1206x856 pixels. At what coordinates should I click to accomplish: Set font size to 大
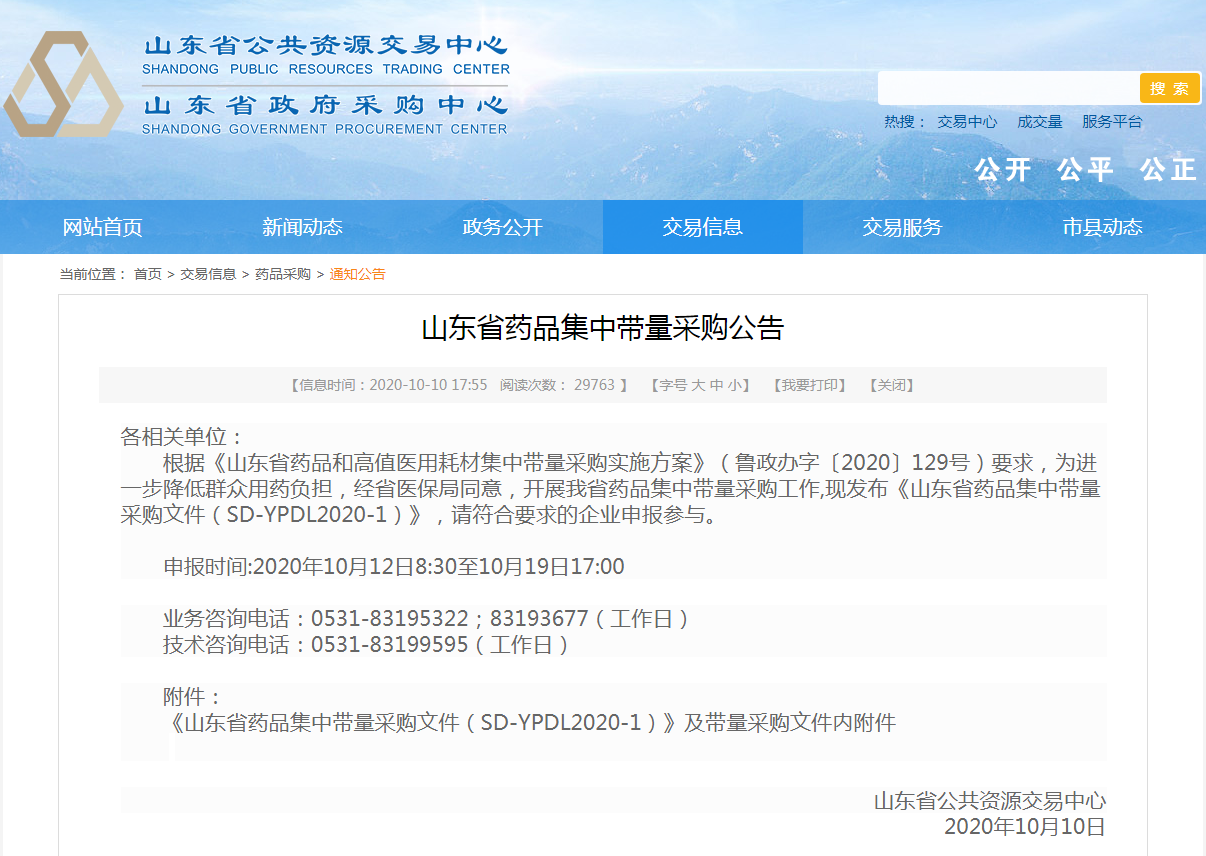tap(699, 385)
